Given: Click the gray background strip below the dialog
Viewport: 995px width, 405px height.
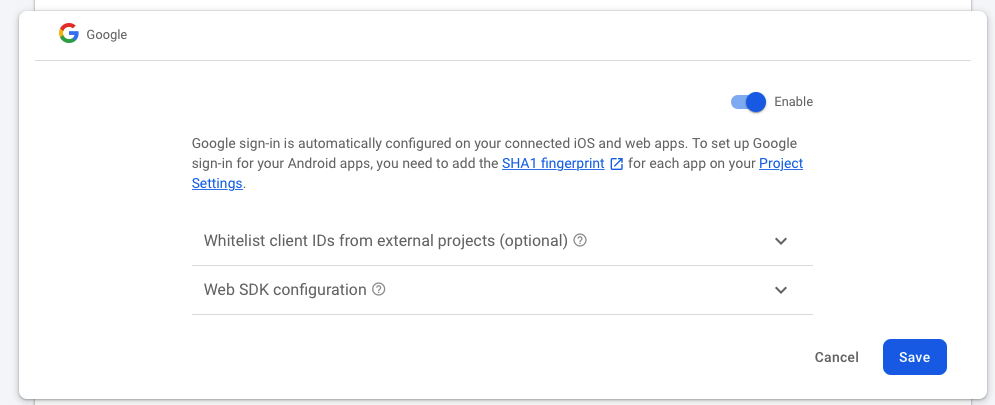Looking at the screenshot, I should 500,401.
